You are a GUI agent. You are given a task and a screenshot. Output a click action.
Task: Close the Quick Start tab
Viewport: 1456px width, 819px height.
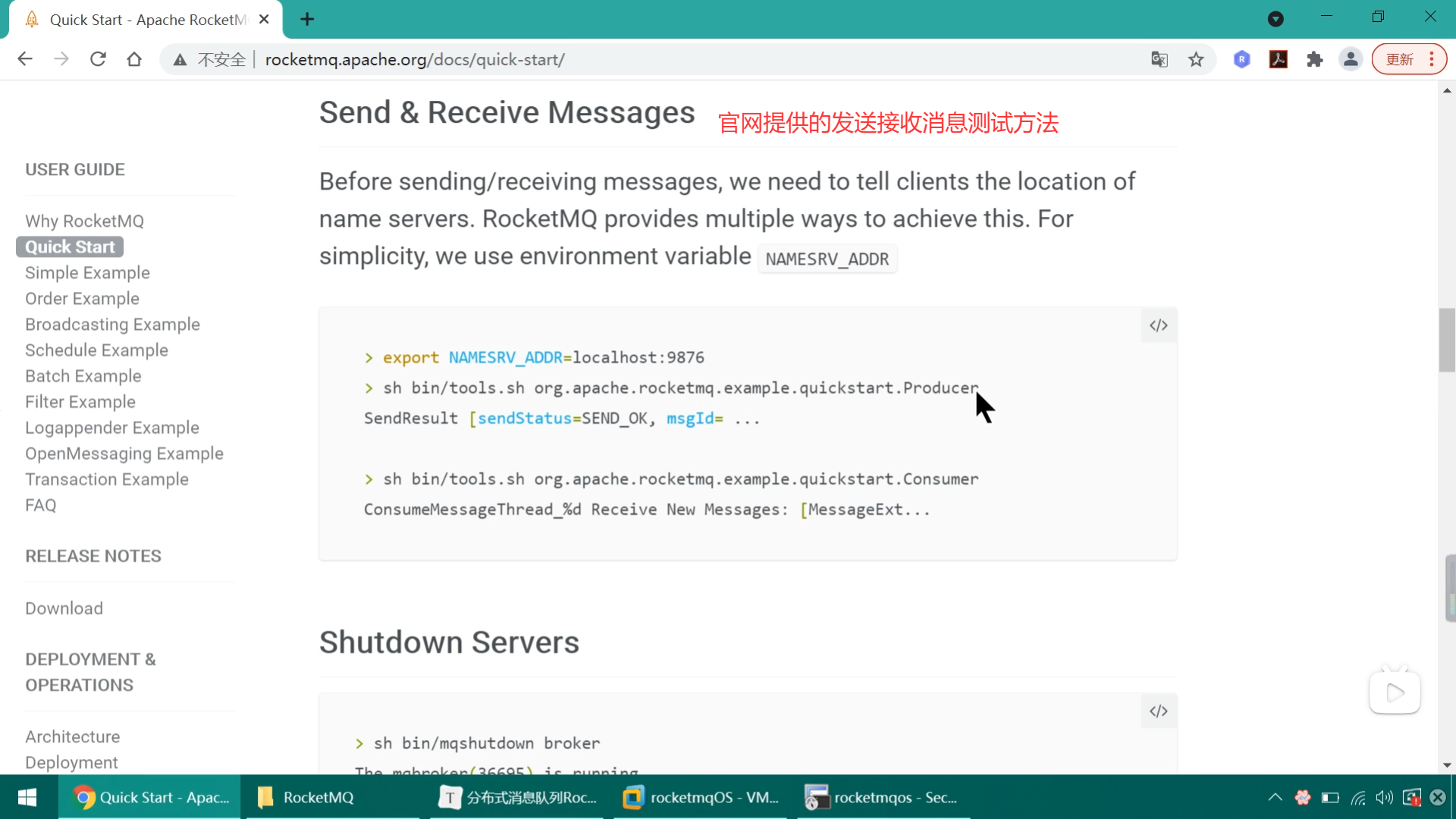pyautogui.click(x=264, y=19)
